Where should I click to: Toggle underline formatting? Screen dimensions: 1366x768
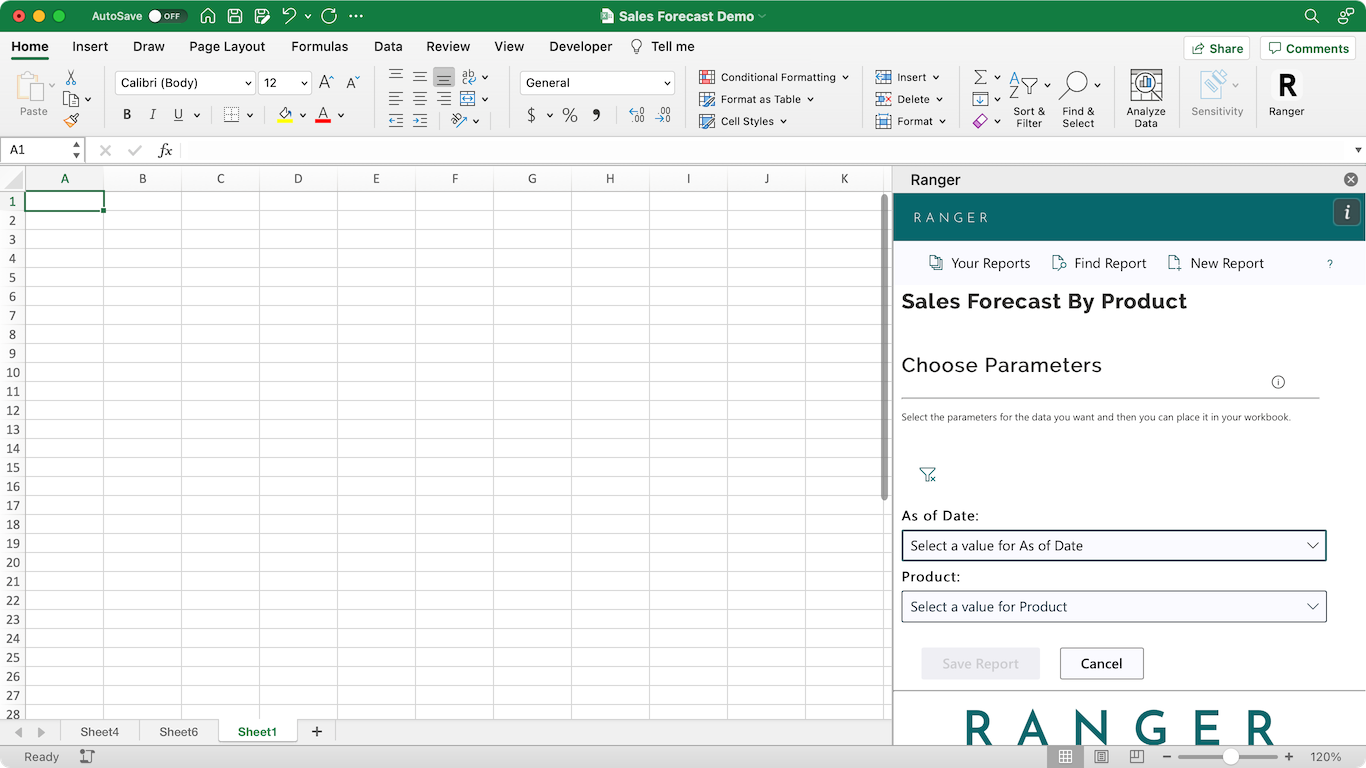(x=179, y=115)
